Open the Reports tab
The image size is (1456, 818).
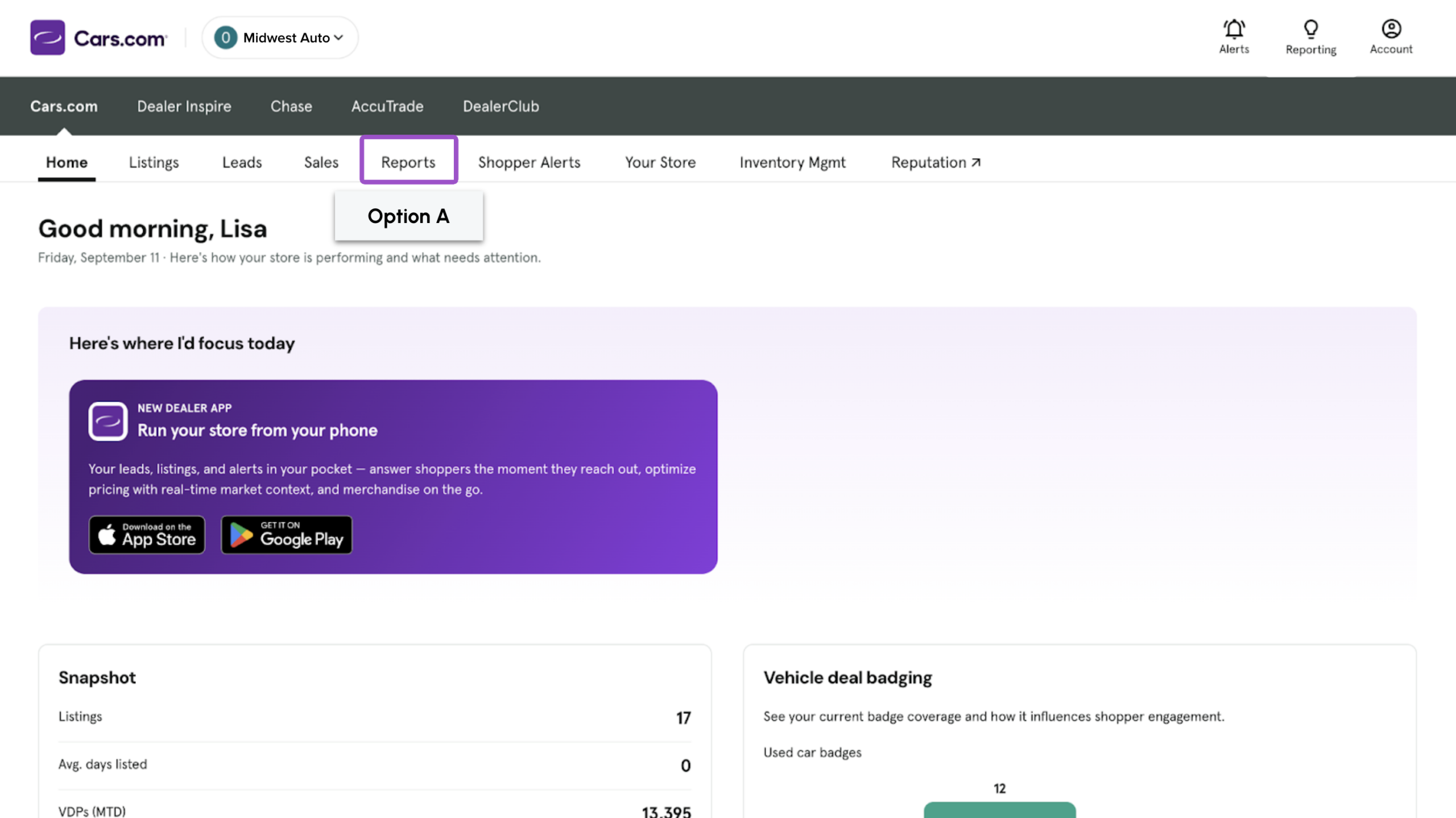click(x=408, y=162)
